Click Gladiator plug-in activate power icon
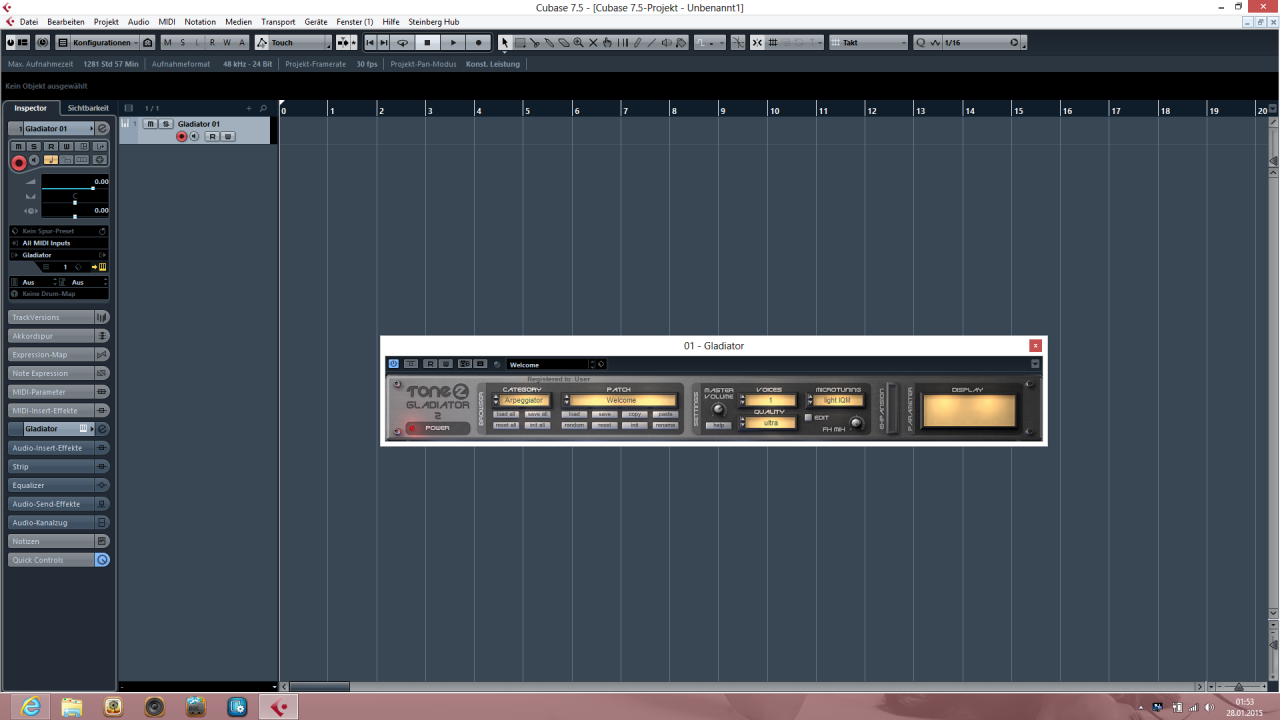This screenshot has width=1280, height=720. tap(393, 364)
